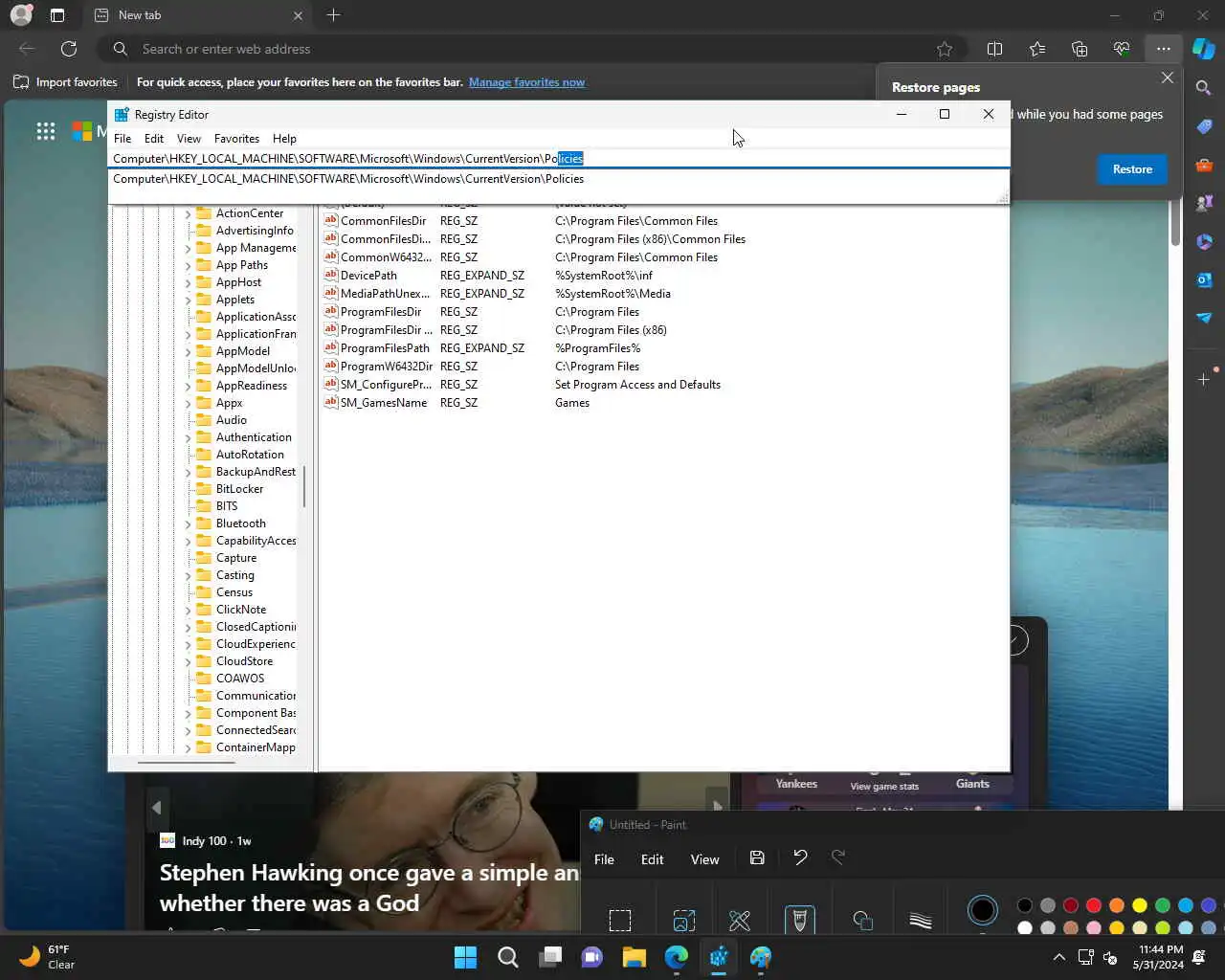Viewport: 1225px width, 980px height.
Task: Open Registry Editor View menu
Action: tap(189, 139)
